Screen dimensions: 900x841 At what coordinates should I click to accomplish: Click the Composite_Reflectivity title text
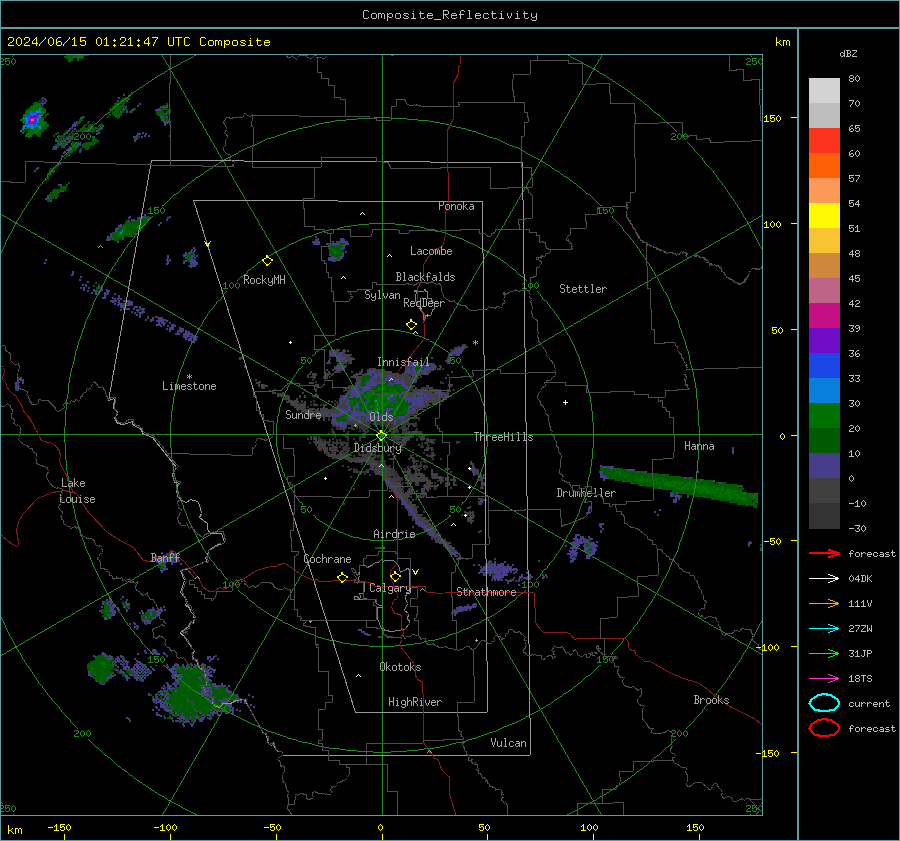[x=450, y=15]
